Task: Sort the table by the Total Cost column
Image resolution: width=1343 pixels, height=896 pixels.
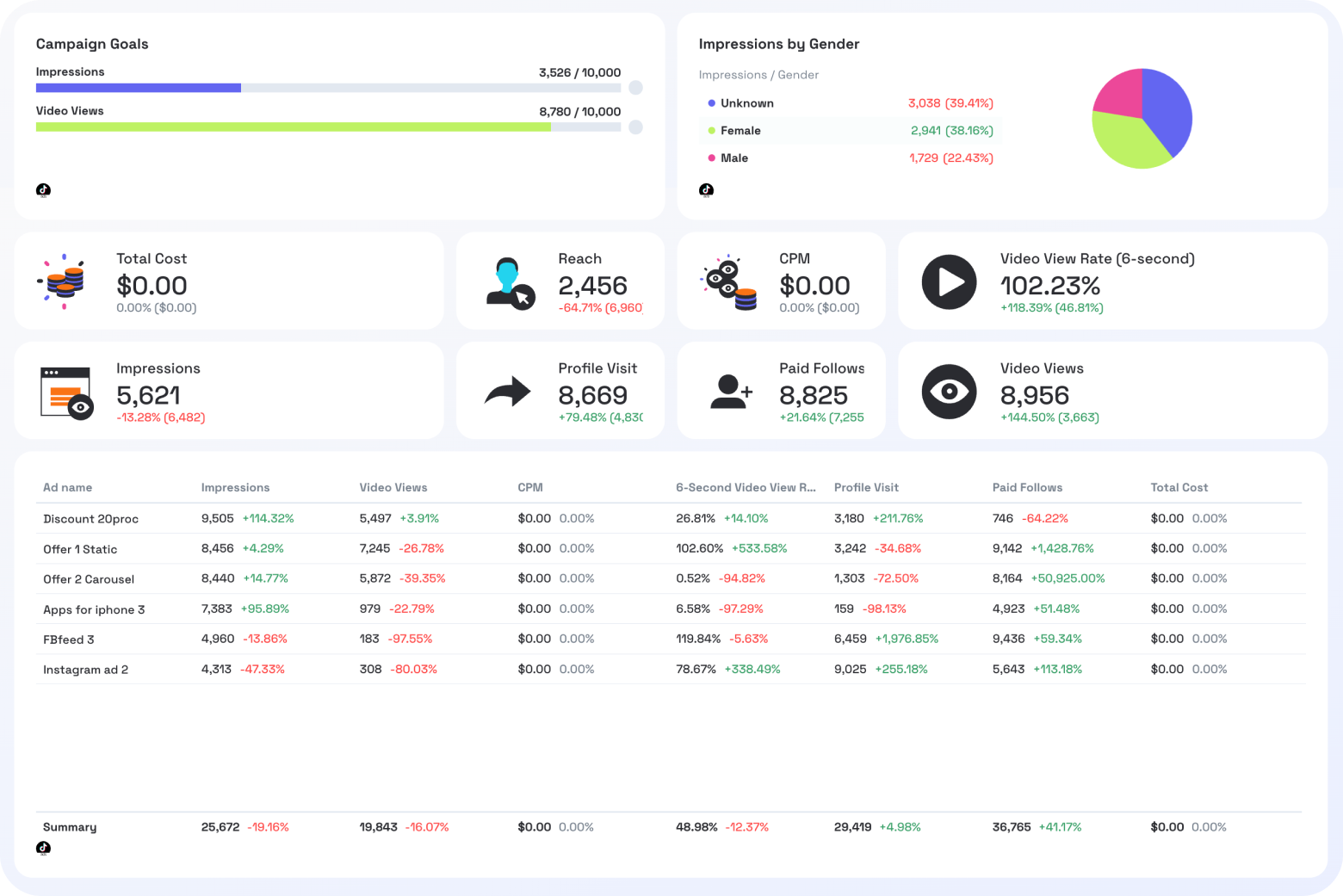Action: [x=1179, y=487]
